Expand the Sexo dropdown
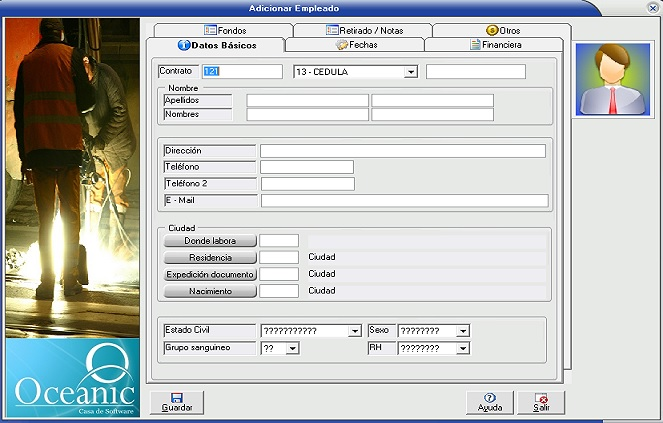 pyautogui.click(x=462, y=331)
